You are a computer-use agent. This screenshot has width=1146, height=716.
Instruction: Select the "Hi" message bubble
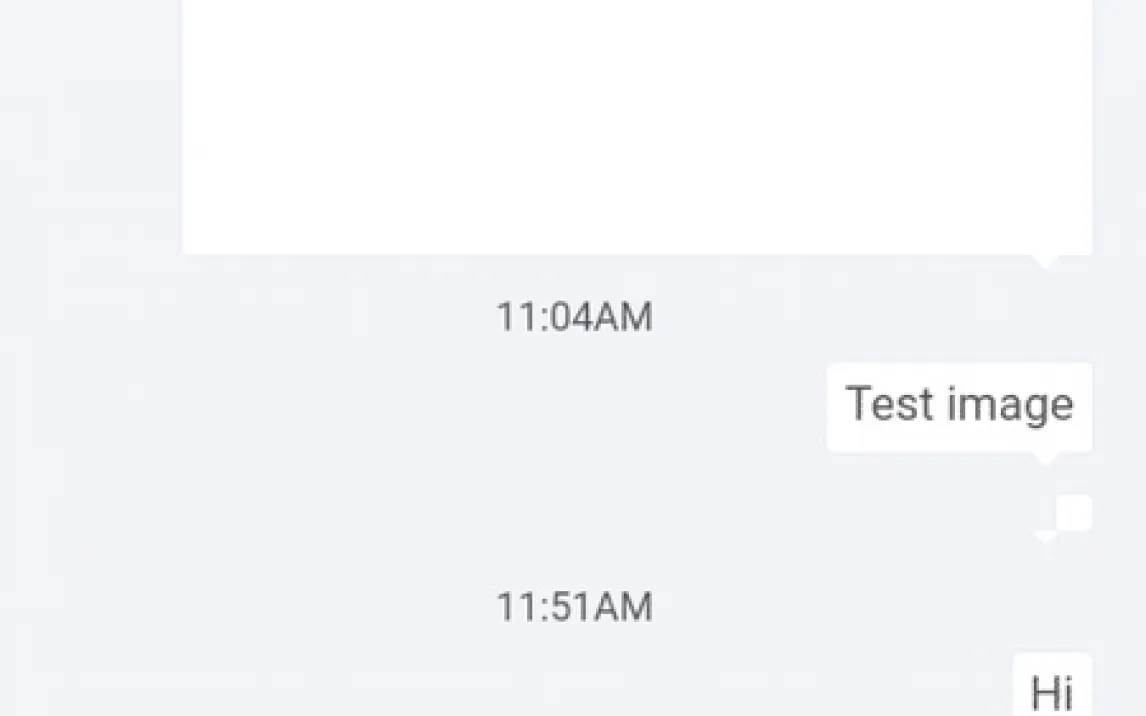tap(1052, 688)
